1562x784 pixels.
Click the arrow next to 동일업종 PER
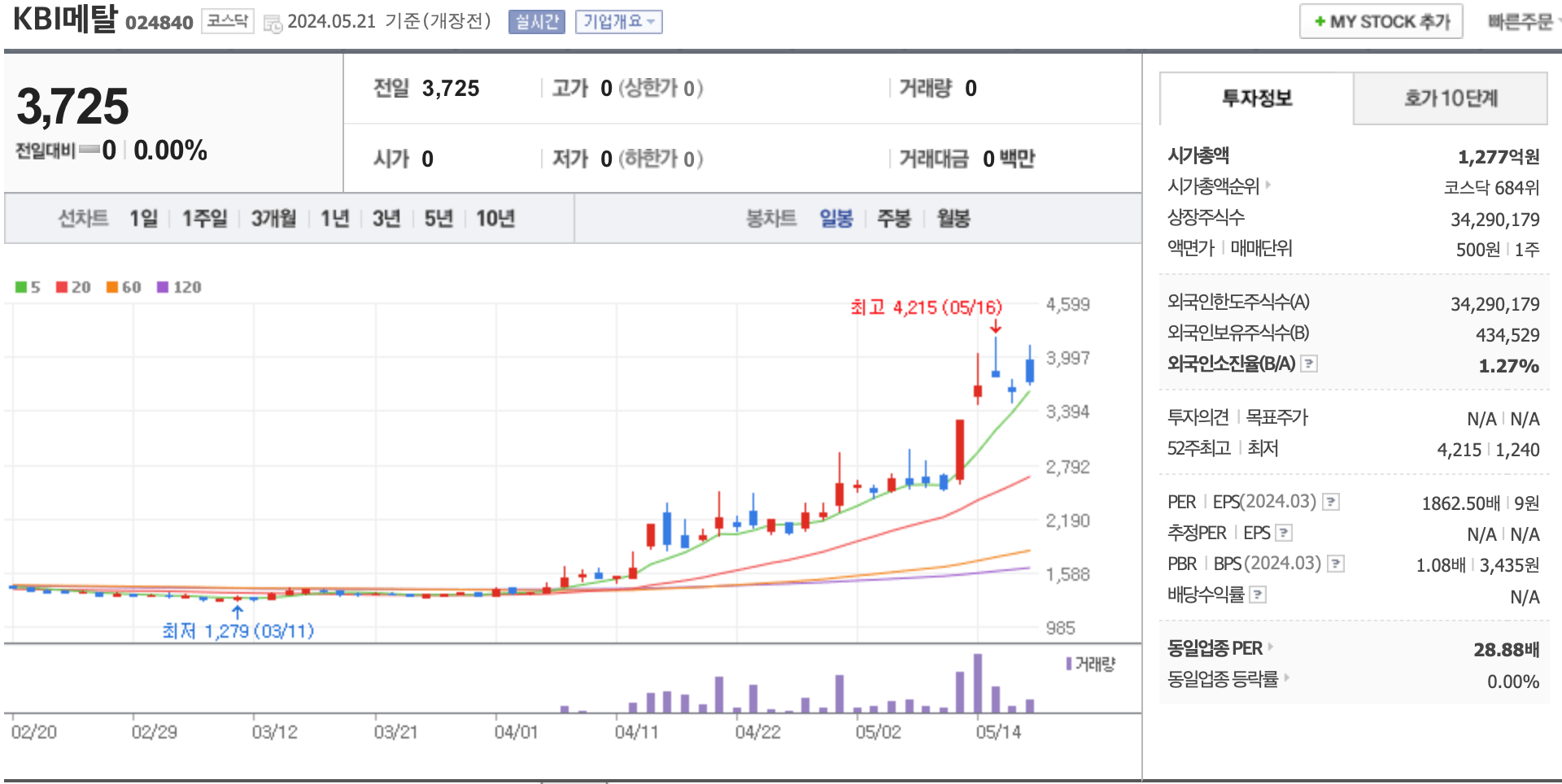coord(1270,647)
